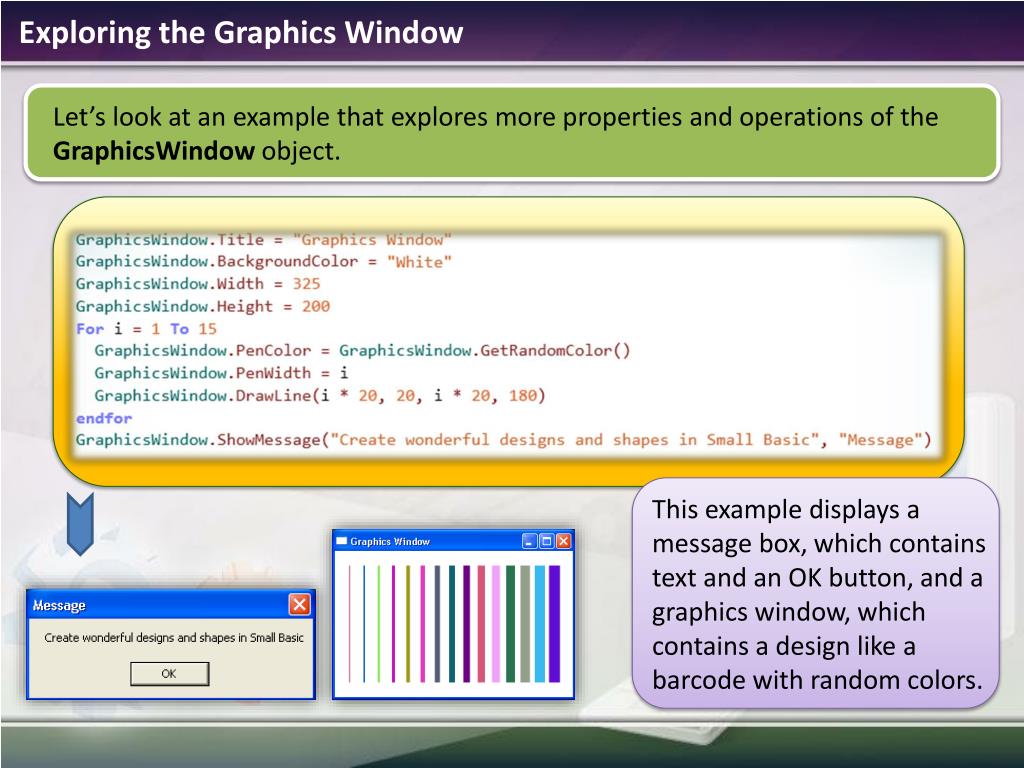Close the Message dialog box
The width and height of the screenshot is (1024, 768).
299,605
